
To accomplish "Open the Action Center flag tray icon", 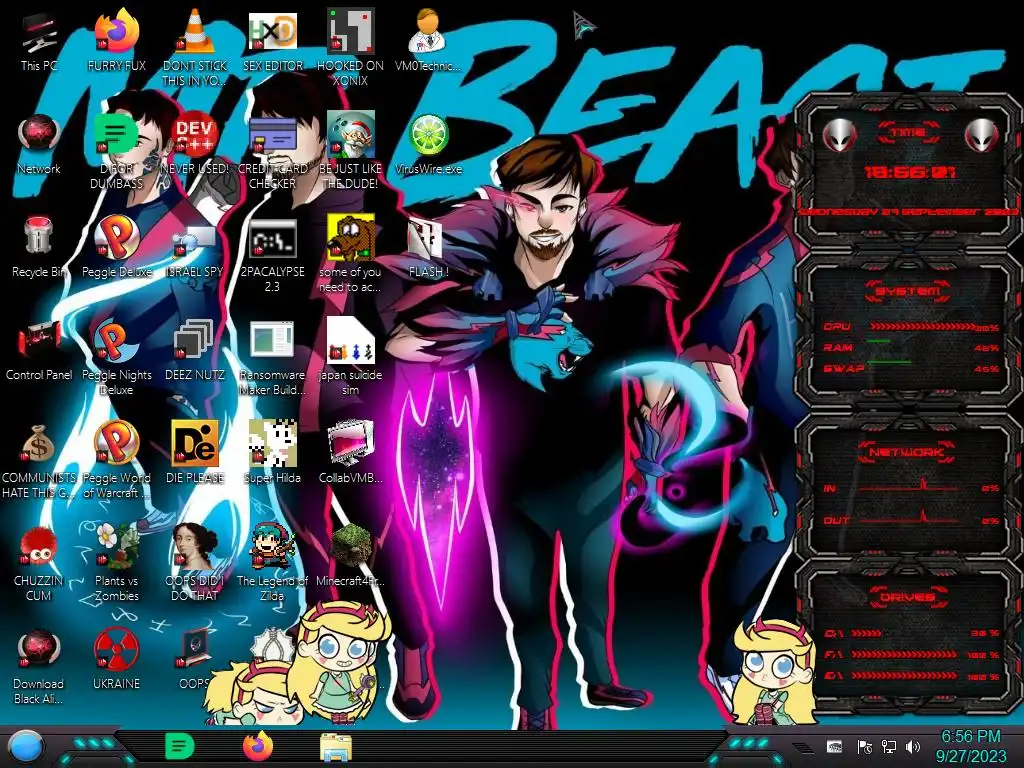I will coord(865,746).
